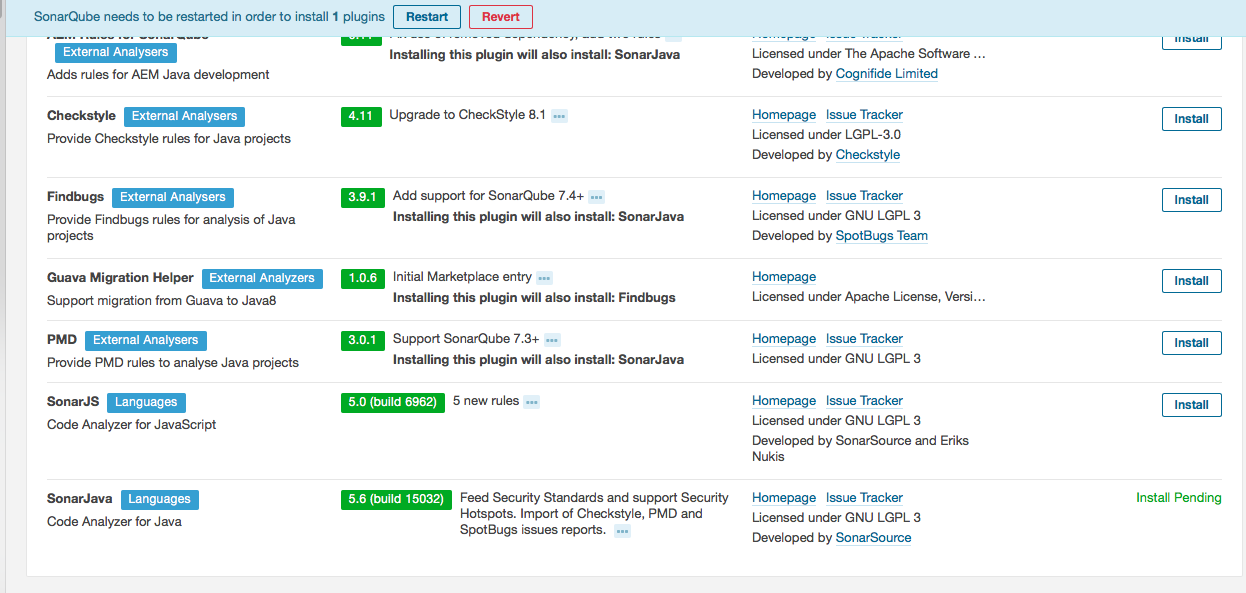
Task: Open the SonarSource developer link for SonarJava
Action: [x=874, y=538]
